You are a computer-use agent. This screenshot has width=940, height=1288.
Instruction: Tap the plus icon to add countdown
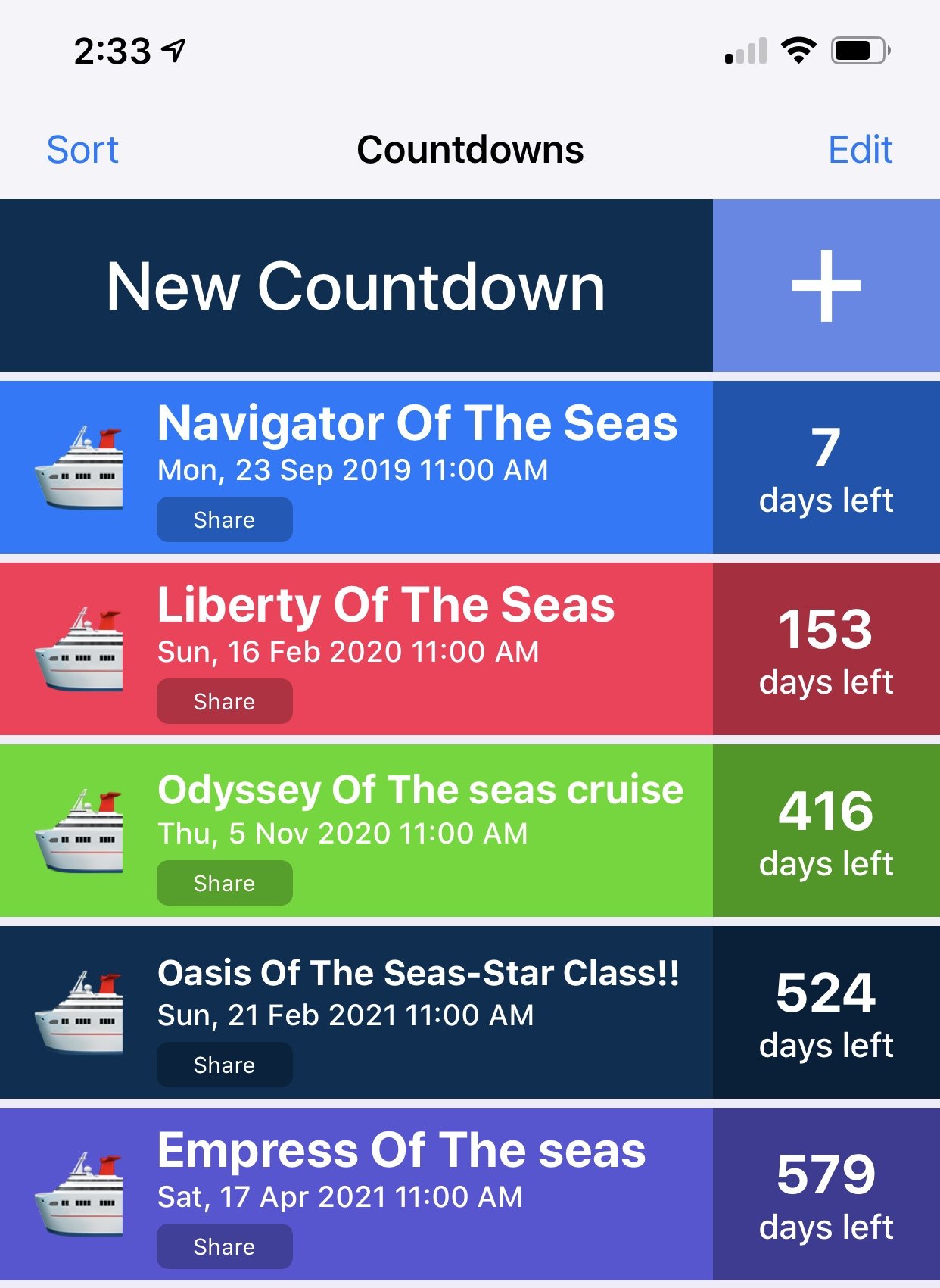[x=826, y=285]
